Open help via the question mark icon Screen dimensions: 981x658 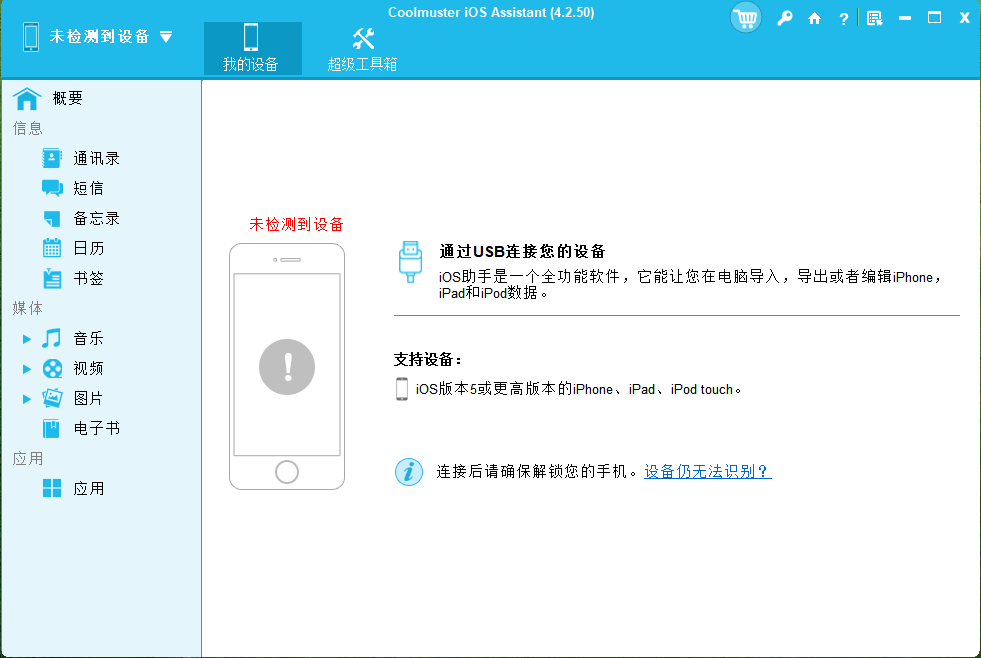(843, 19)
